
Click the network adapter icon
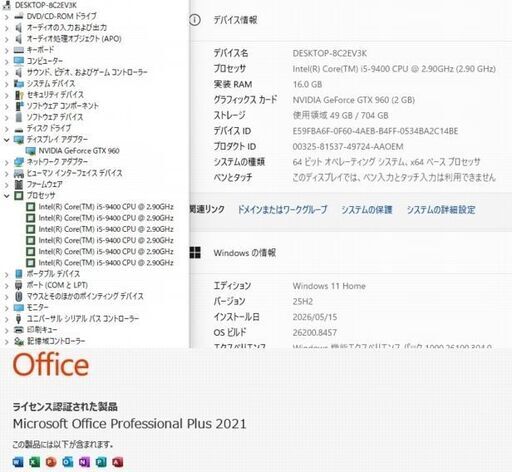click(x=19, y=162)
